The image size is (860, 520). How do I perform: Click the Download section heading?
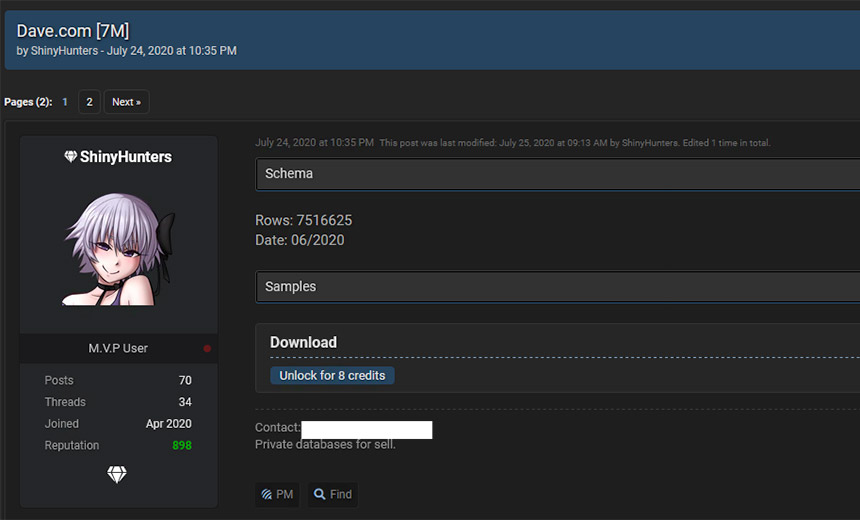303,342
